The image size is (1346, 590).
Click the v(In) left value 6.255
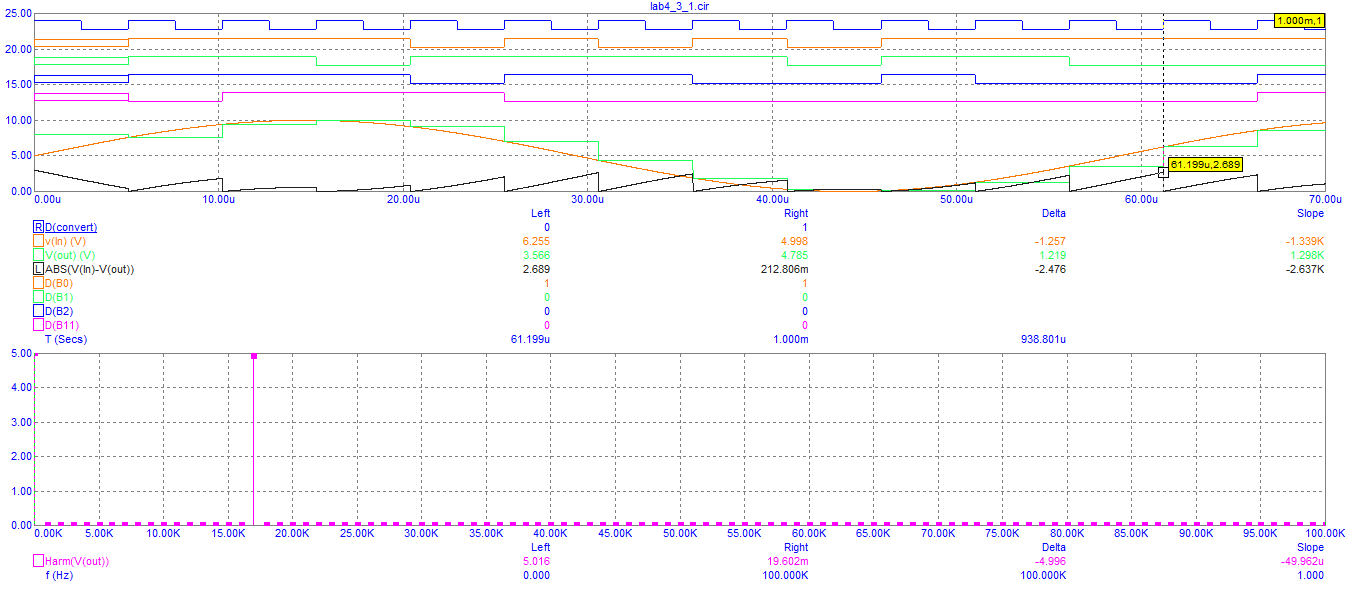pyautogui.click(x=537, y=241)
